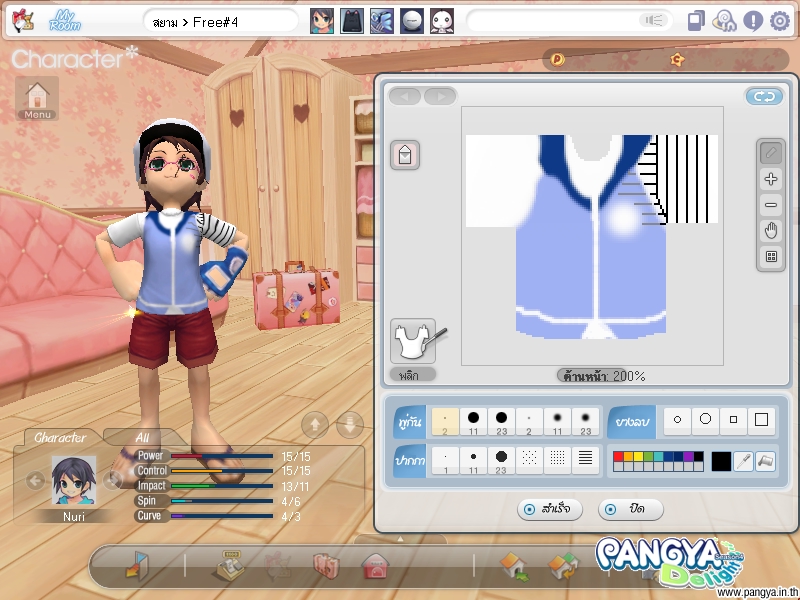Click the round up-arrow button above the stats
Viewport: 800px width, 600px height.
coord(315,424)
